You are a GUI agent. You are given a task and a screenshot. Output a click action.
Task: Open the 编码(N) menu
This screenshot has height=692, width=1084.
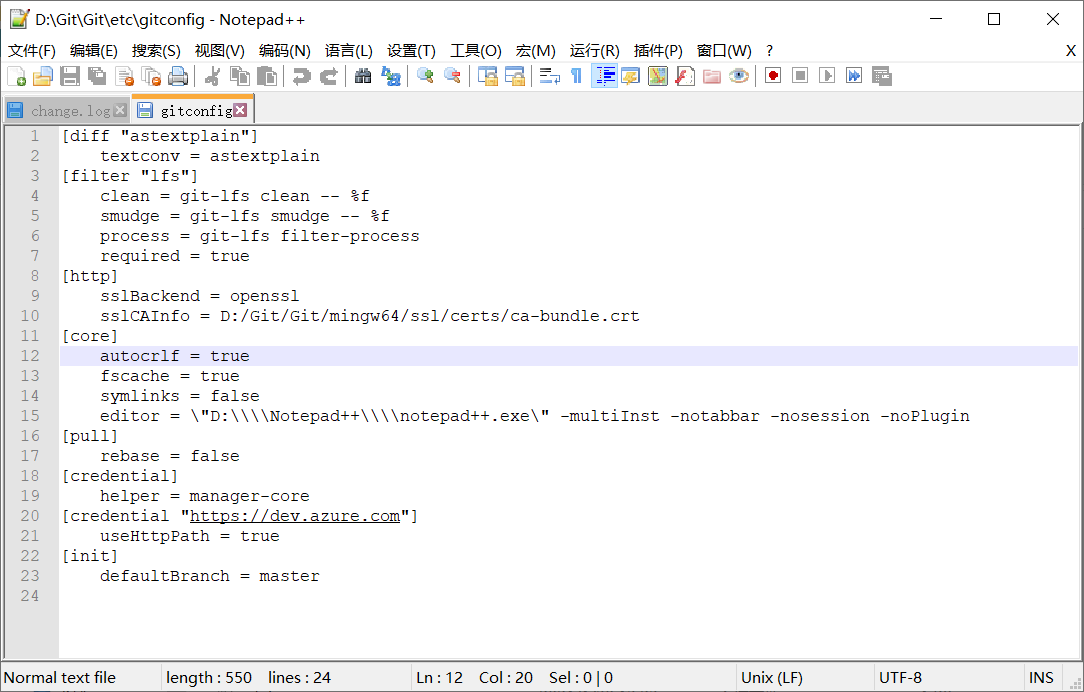285,50
